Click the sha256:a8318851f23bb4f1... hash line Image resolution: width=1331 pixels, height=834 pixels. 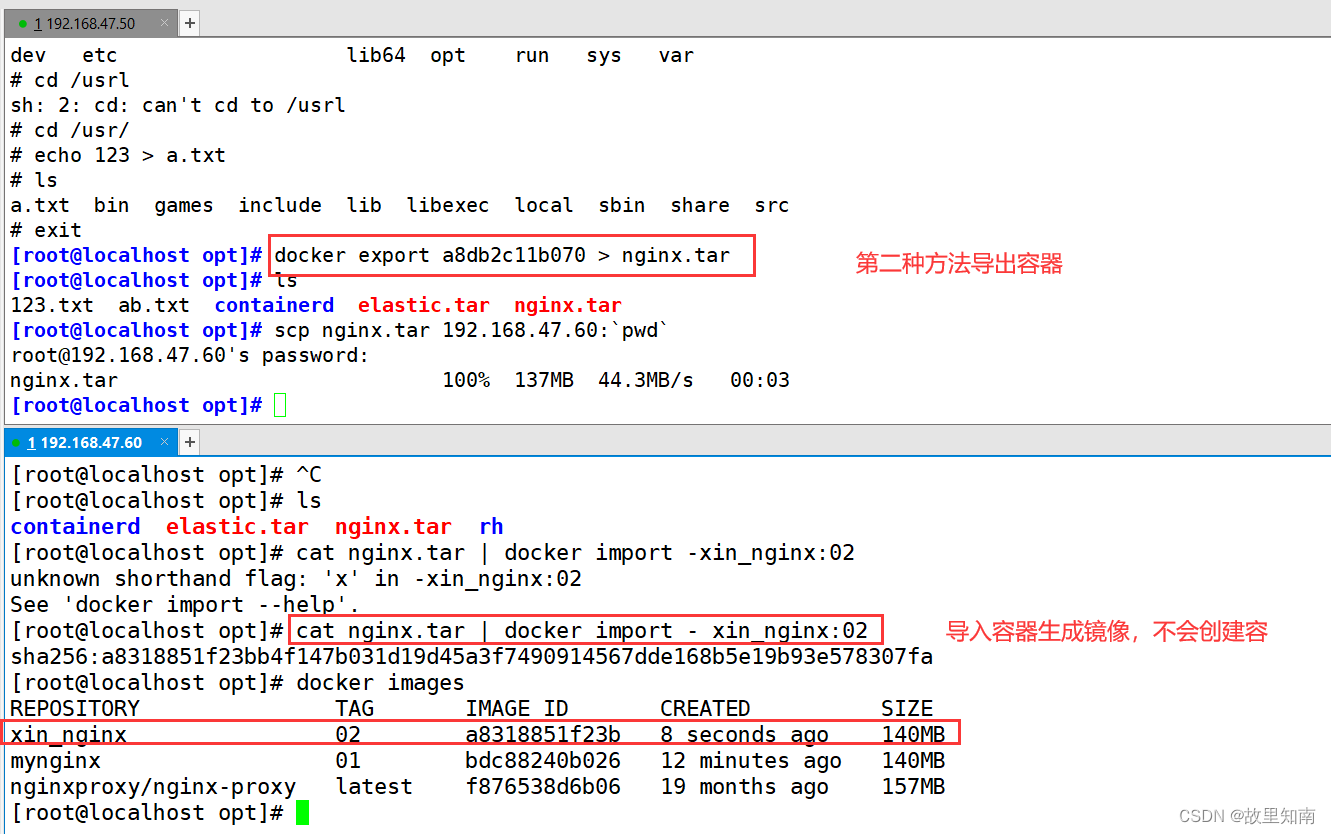click(472, 656)
